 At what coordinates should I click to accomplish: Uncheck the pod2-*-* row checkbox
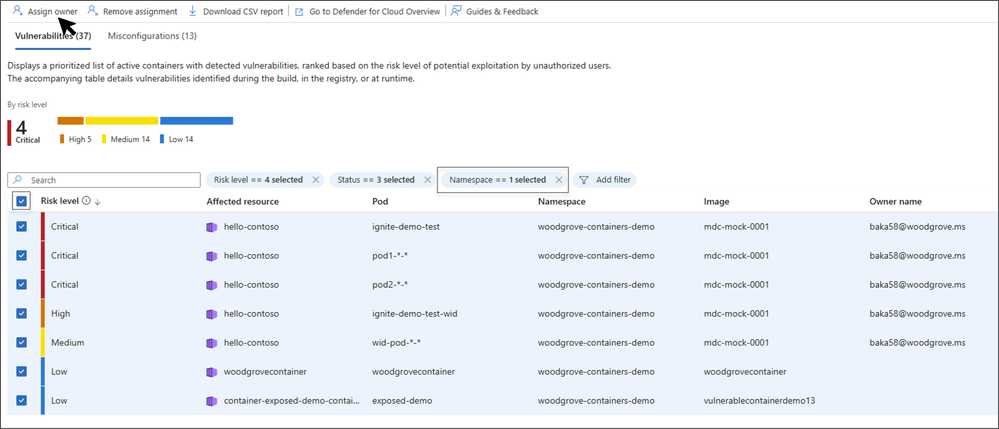21,284
